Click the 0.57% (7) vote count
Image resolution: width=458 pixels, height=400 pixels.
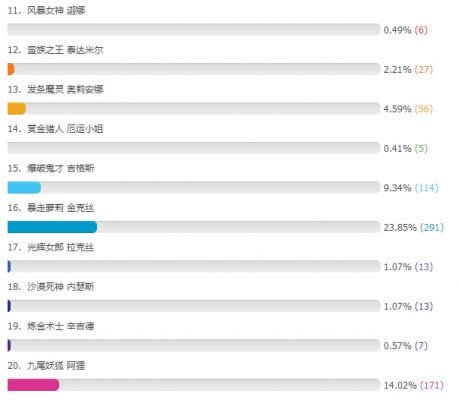(405, 346)
